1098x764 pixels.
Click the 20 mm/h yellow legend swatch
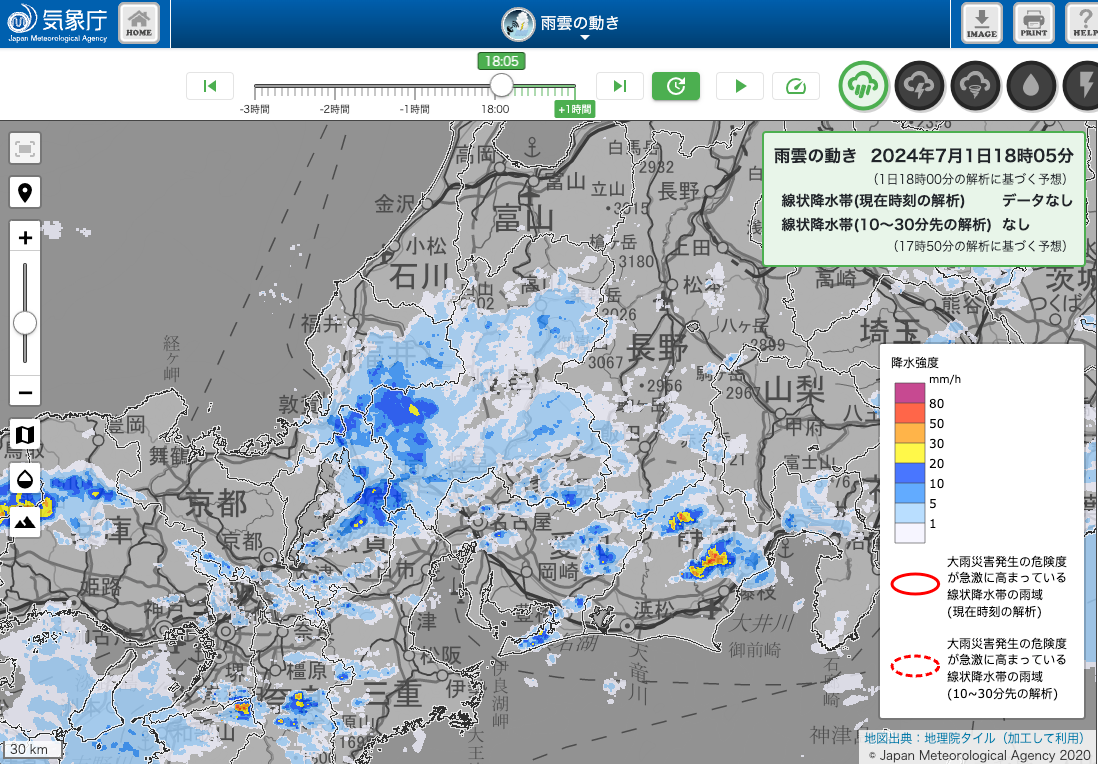point(910,453)
